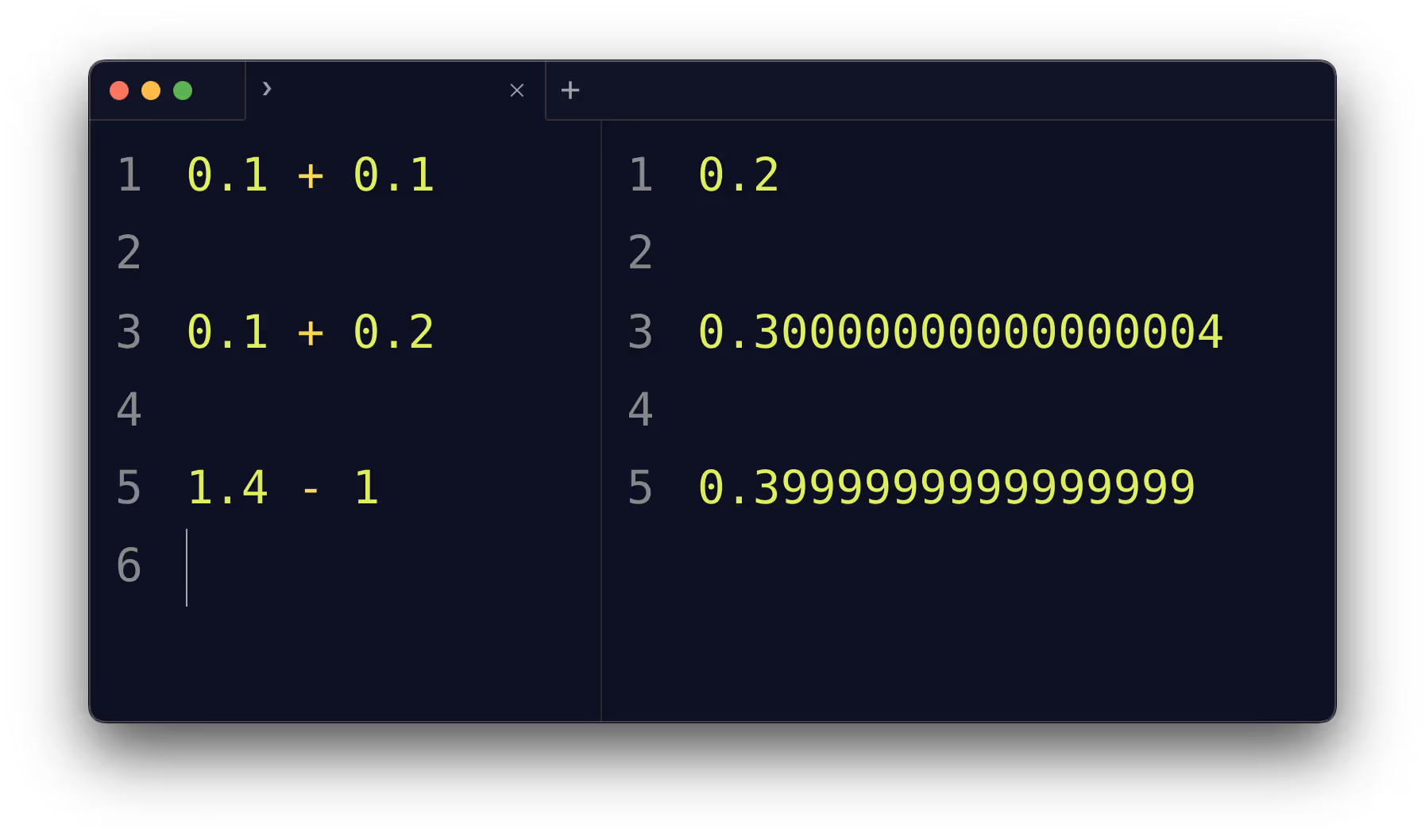1425x840 pixels.
Task: Click the expression 1.4 - 1
Action: point(284,488)
